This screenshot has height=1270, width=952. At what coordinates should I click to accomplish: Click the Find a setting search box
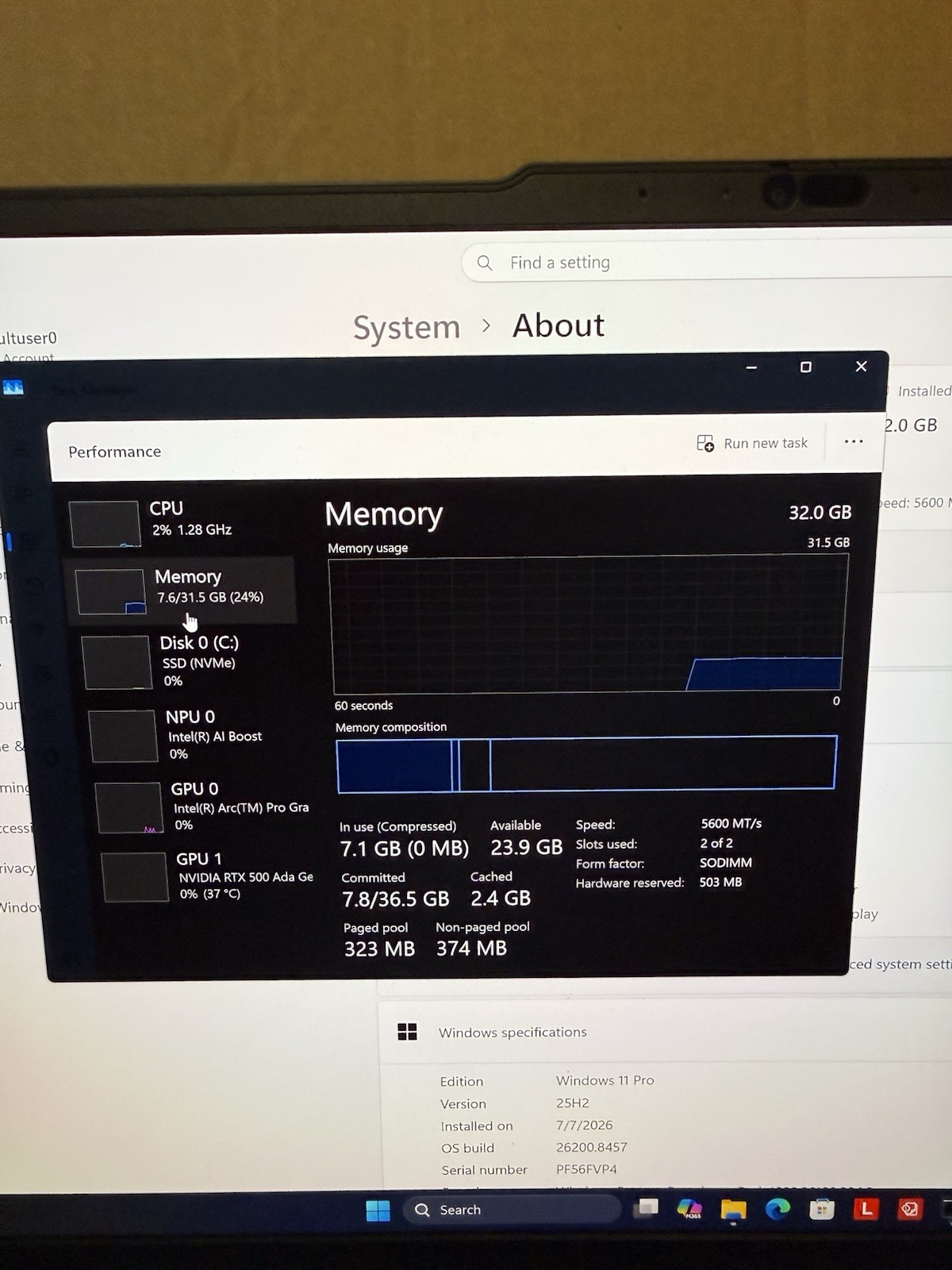706,262
